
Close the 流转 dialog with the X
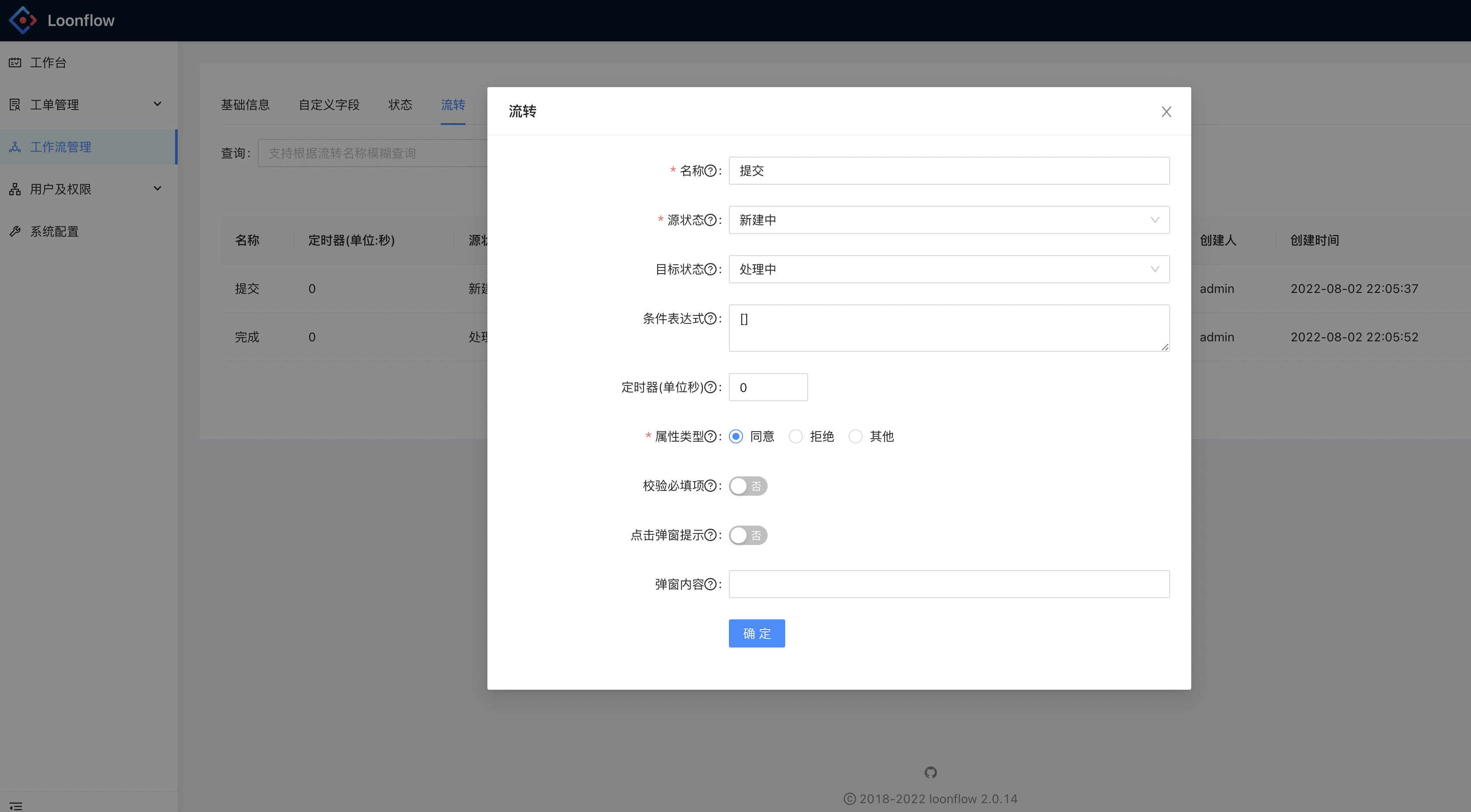[x=1167, y=111]
